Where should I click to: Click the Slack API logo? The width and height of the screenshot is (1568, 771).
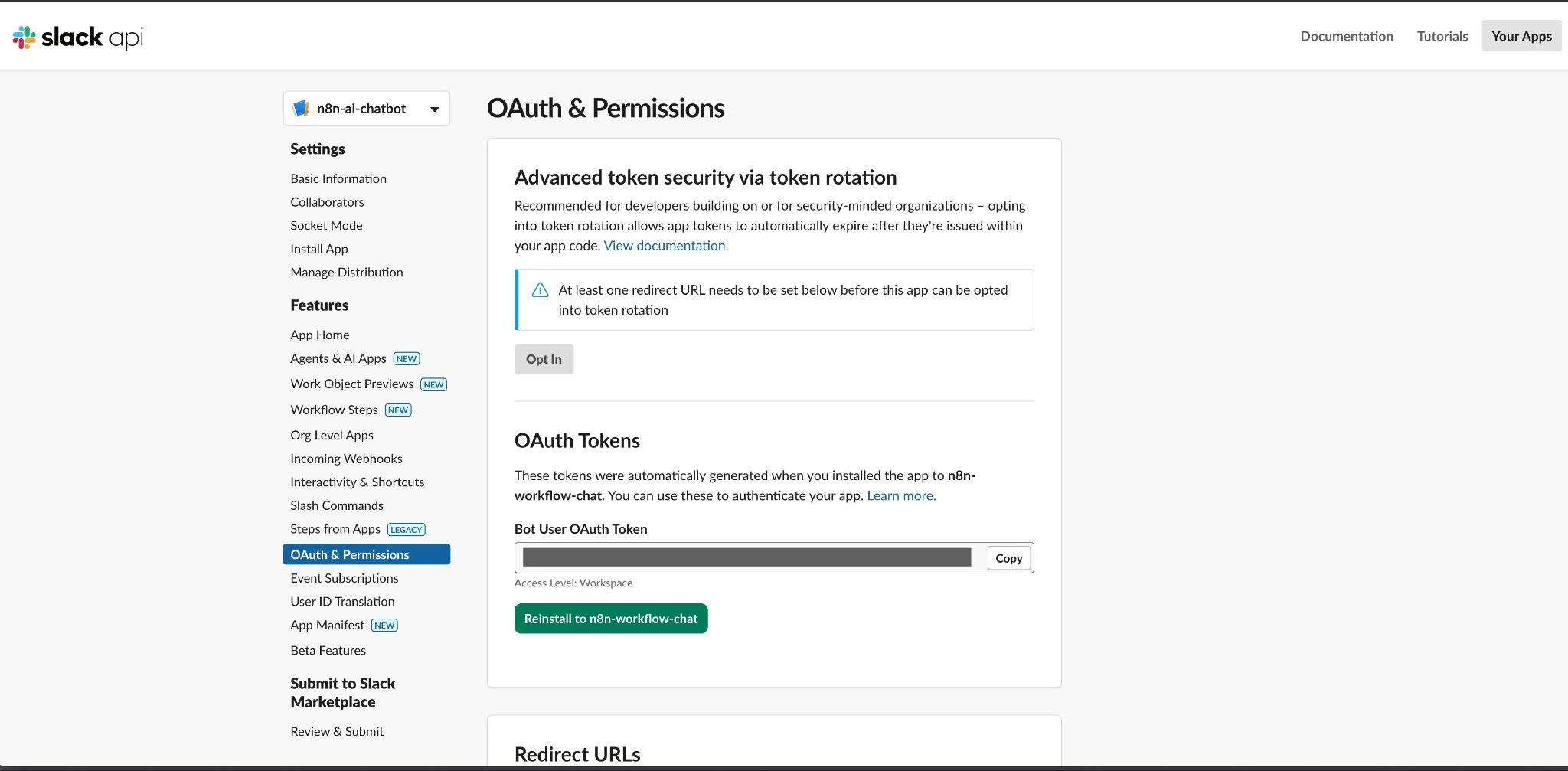[77, 37]
